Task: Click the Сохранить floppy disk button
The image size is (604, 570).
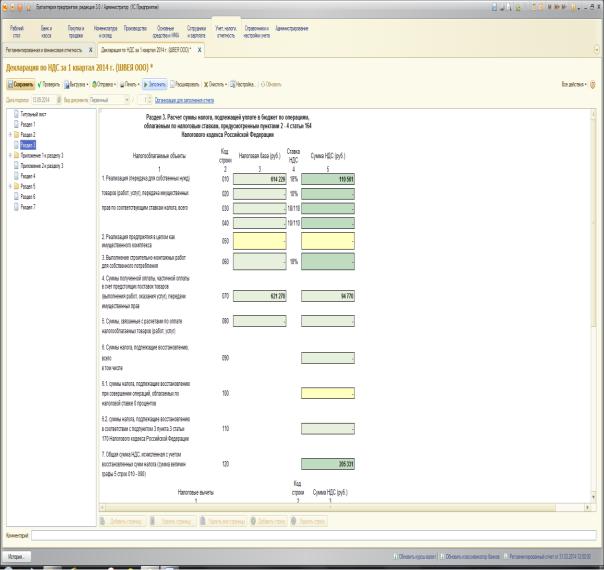Action: [x=21, y=84]
